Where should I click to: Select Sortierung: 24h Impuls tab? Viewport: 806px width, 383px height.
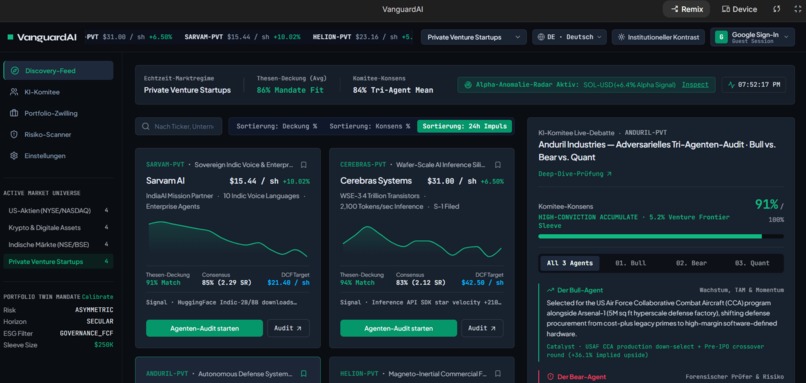(465, 126)
